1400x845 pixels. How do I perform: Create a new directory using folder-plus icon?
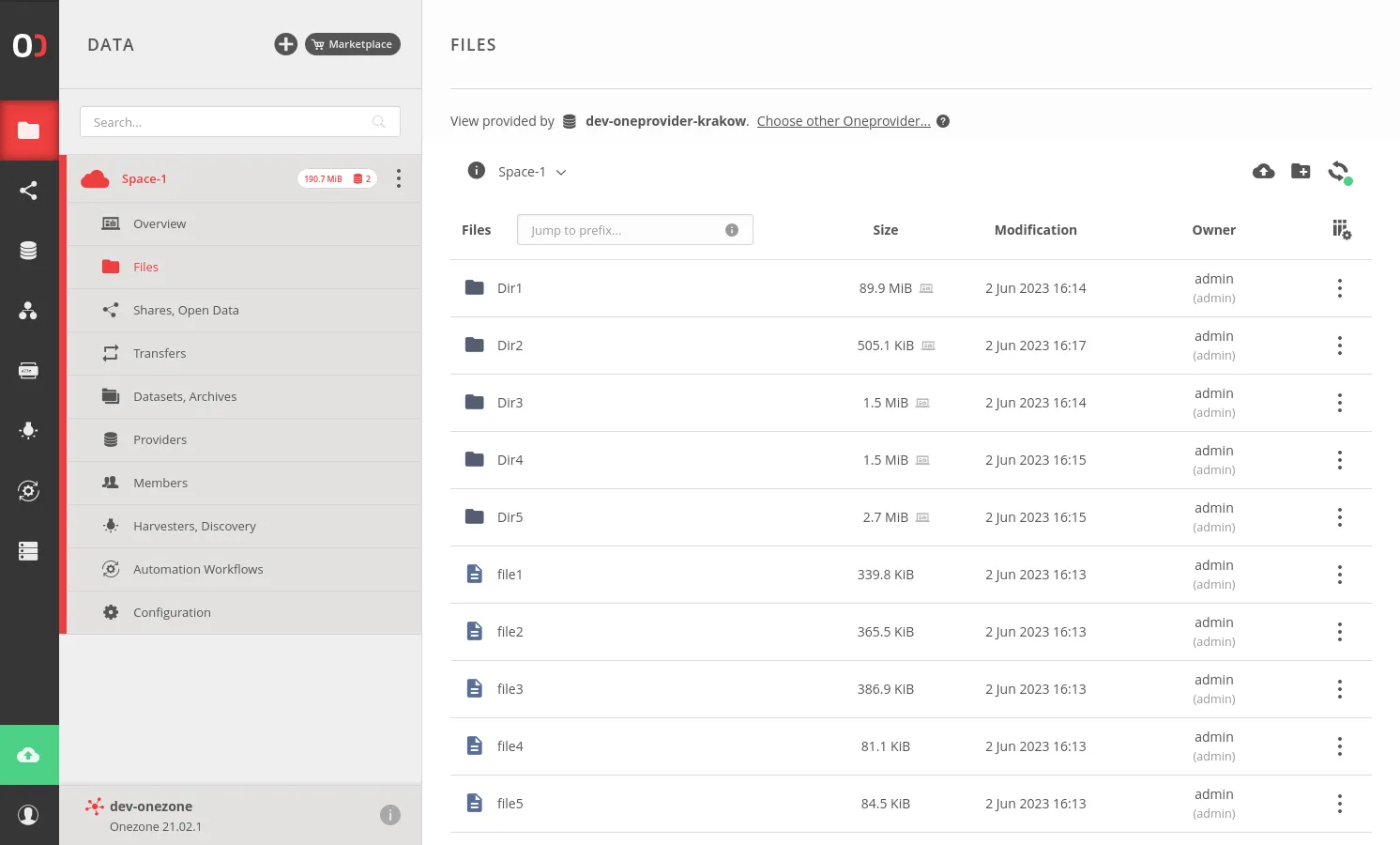(x=1301, y=171)
